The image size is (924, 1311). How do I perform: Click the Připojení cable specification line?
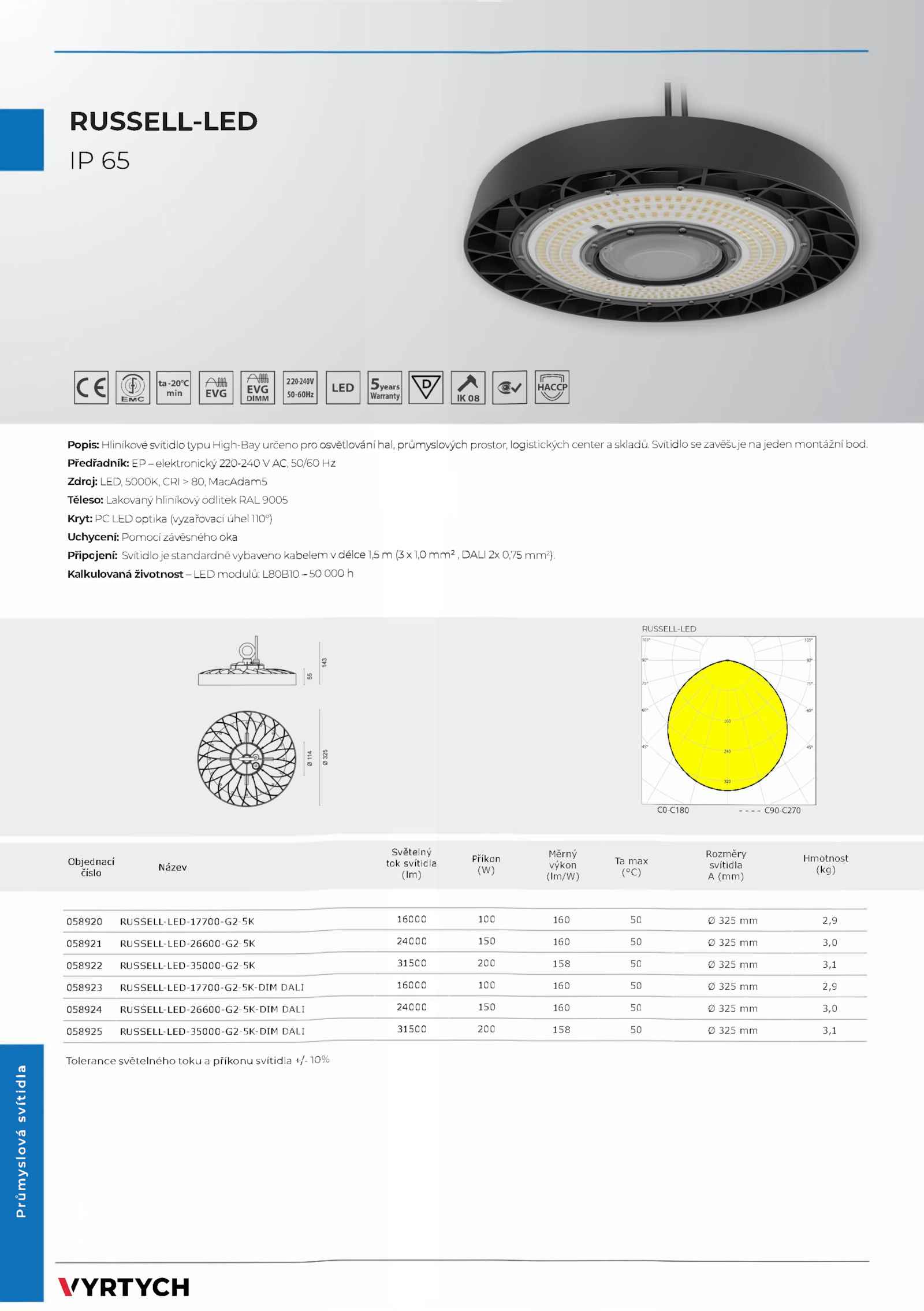311,555
